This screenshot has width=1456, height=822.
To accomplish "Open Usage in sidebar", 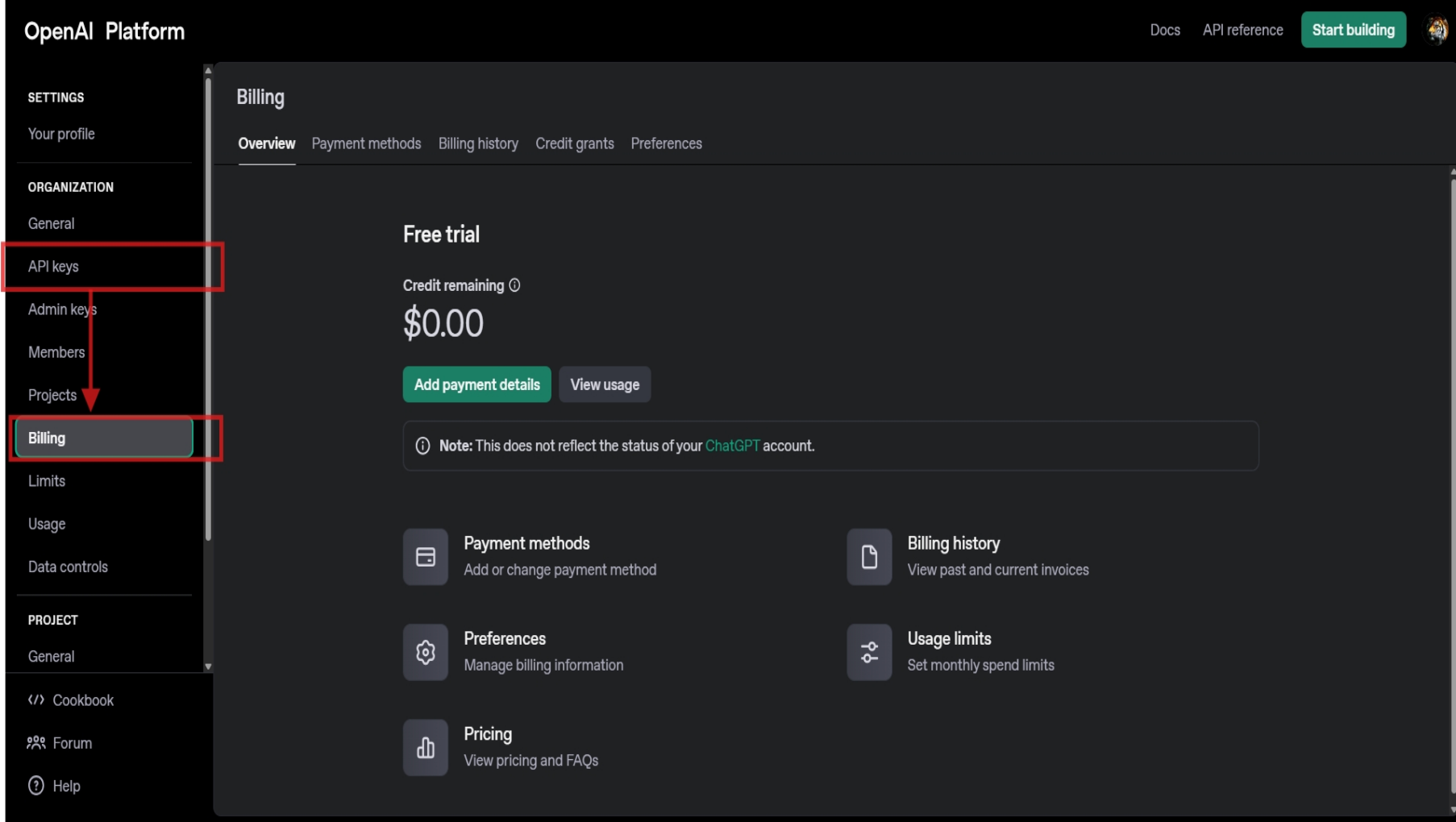I will pos(47,524).
